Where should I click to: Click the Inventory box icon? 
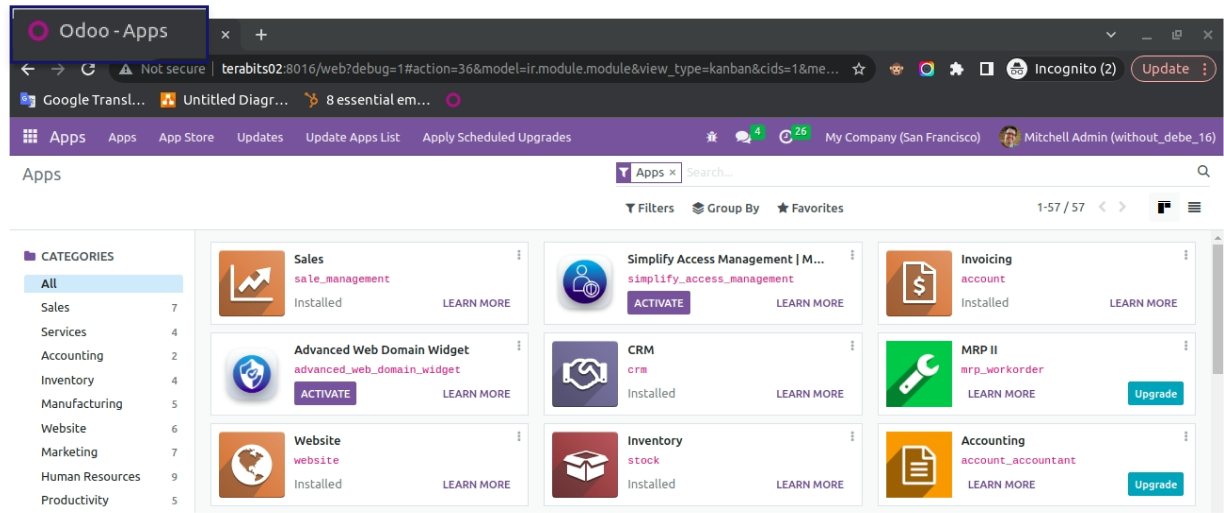coord(585,465)
